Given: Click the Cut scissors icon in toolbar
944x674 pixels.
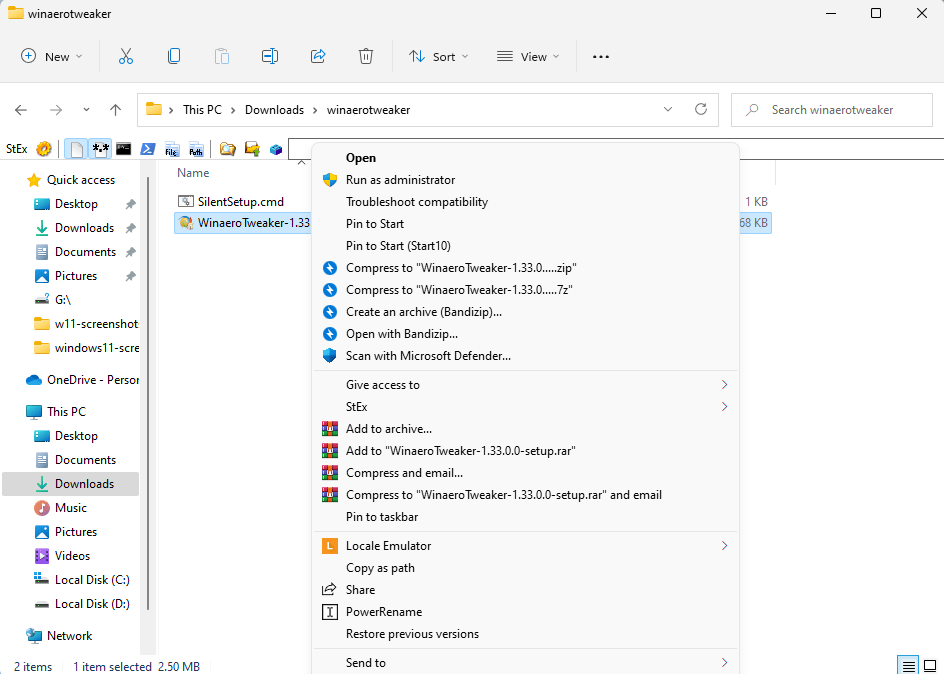Looking at the screenshot, I should point(126,57).
